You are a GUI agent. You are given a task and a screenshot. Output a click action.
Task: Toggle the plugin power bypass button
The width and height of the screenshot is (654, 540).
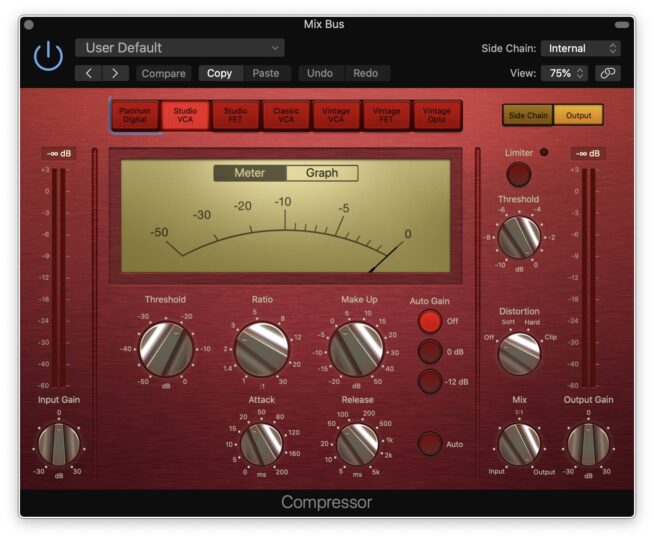pyautogui.click(x=47, y=59)
